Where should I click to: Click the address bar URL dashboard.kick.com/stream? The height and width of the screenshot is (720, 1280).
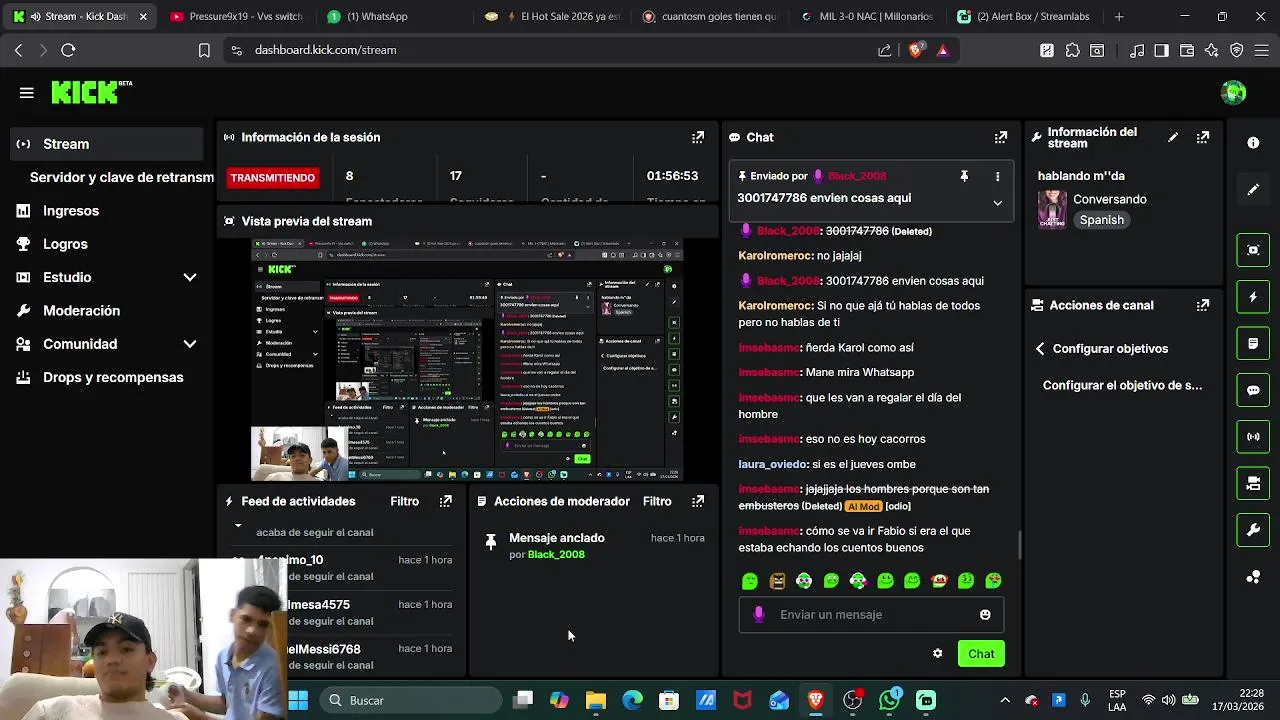(325, 50)
